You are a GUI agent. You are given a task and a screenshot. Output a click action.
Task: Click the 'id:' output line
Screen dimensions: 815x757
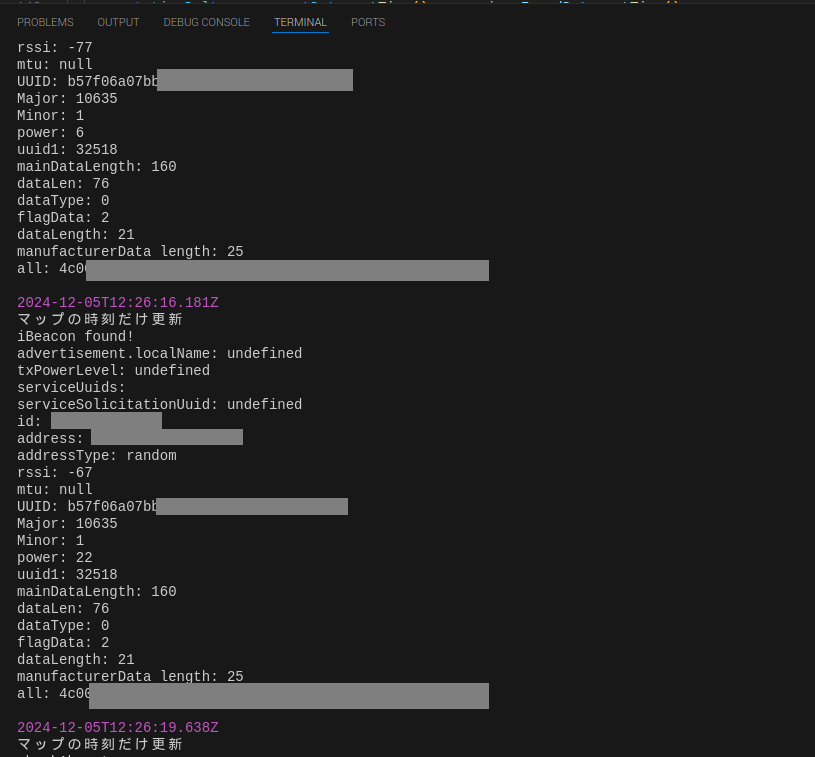[x=89, y=421]
